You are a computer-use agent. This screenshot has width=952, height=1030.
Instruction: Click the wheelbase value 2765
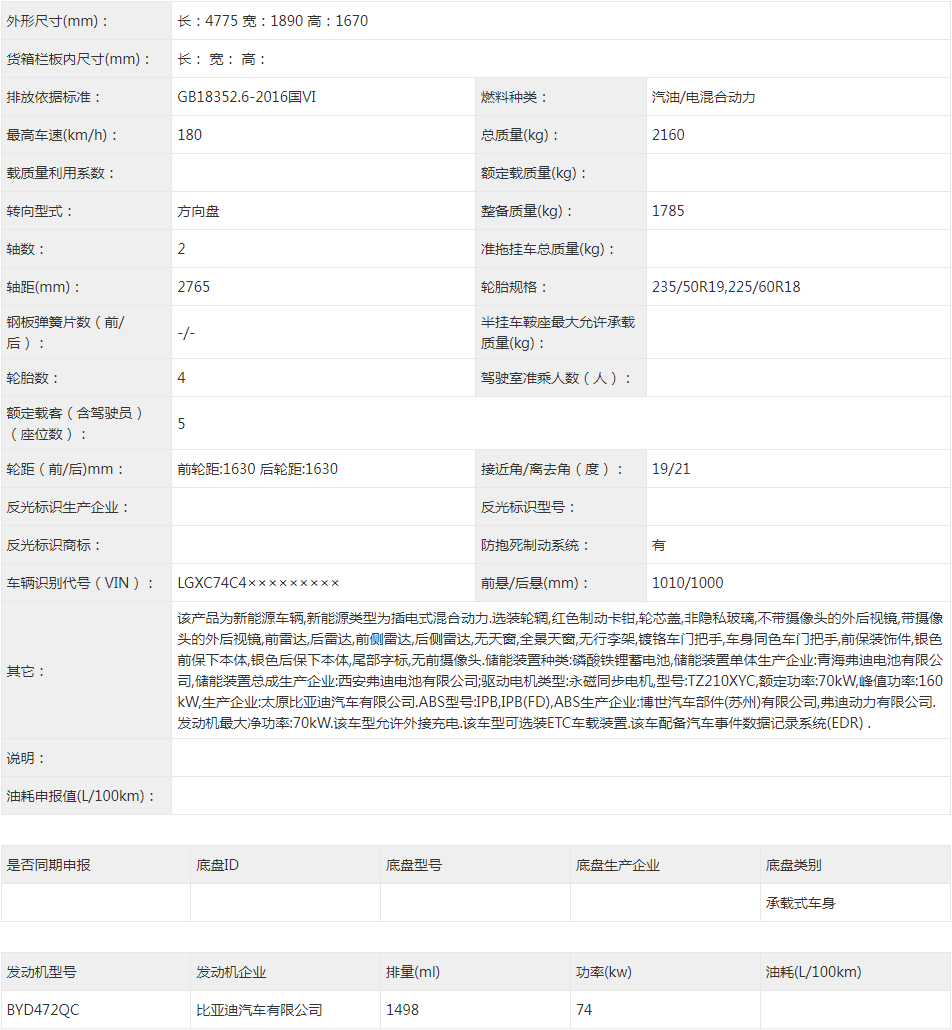click(x=194, y=287)
